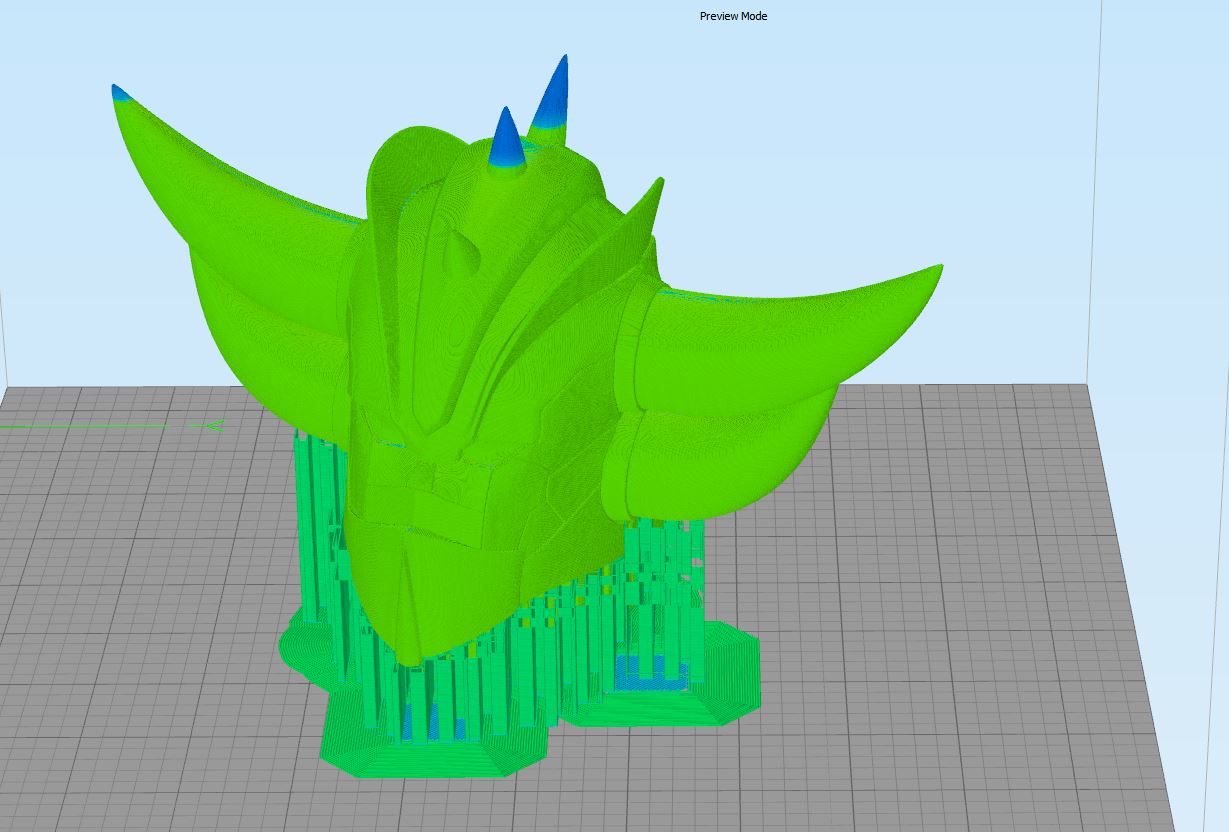Viewport: 1229px width, 832px height.
Task: Click the small green cone on the forehead
Action: point(460,253)
